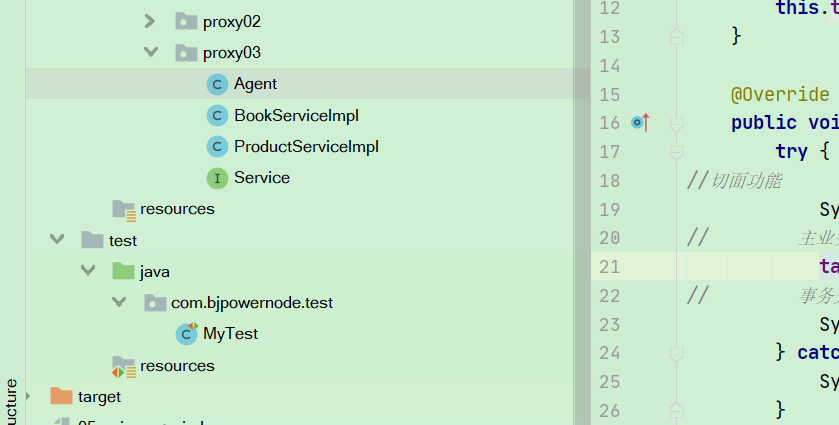Toggle code fold marker at line 13
Screen dimensions: 839x425
(676, 36)
